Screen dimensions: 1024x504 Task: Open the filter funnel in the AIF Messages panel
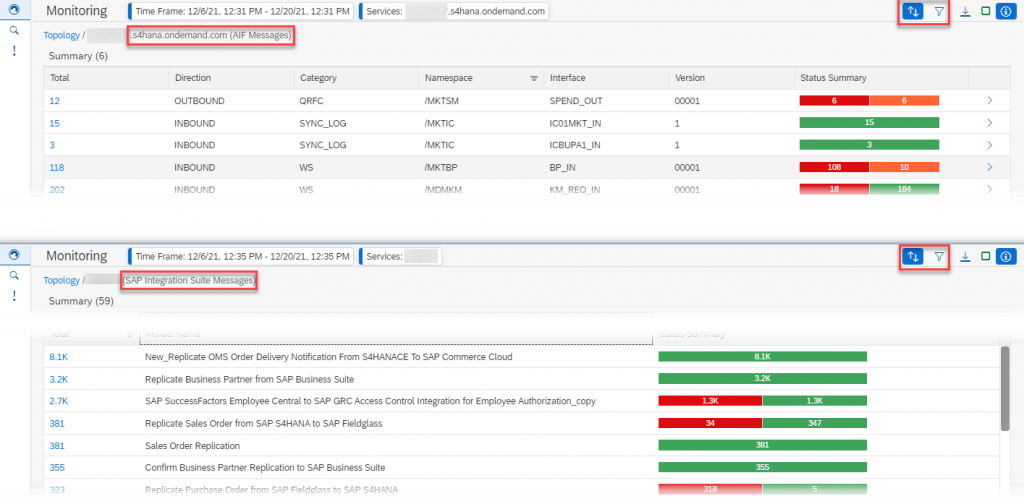pyautogui.click(x=938, y=11)
